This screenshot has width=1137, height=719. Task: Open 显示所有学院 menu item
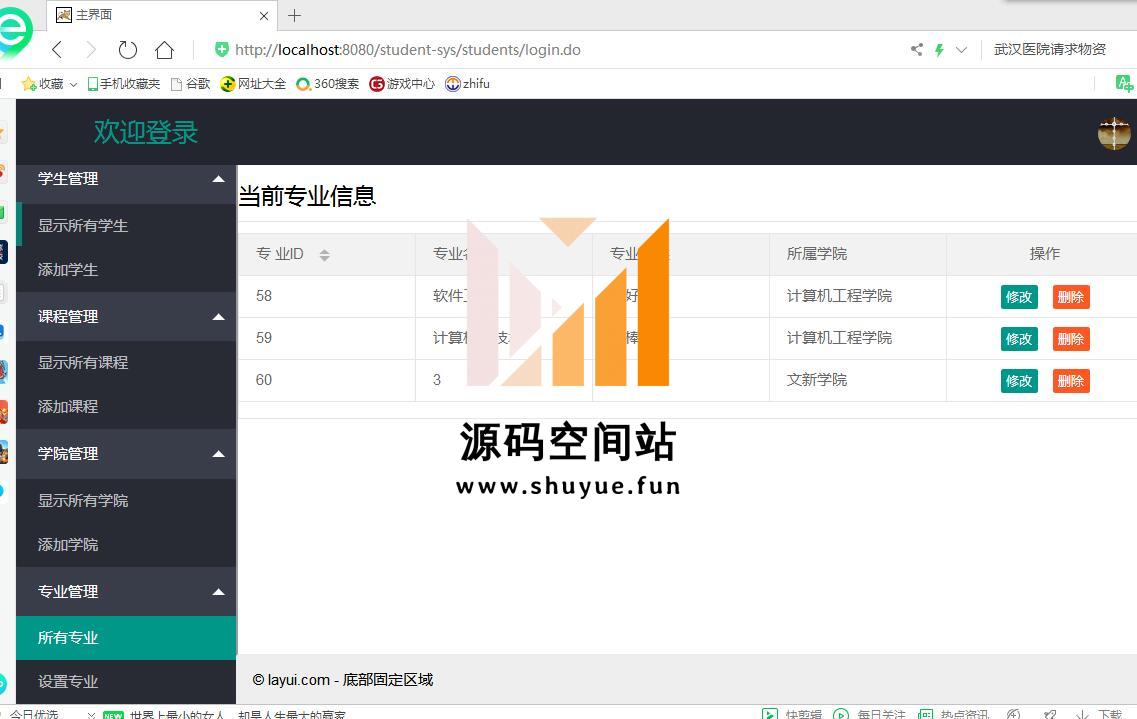click(x=126, y=500)
